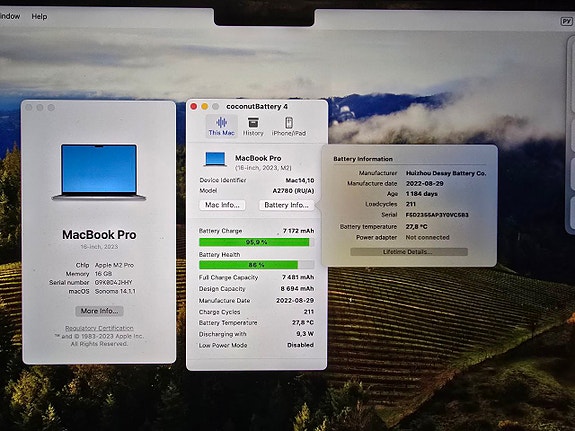Click the Serial number value in About window

click(114, 282)
